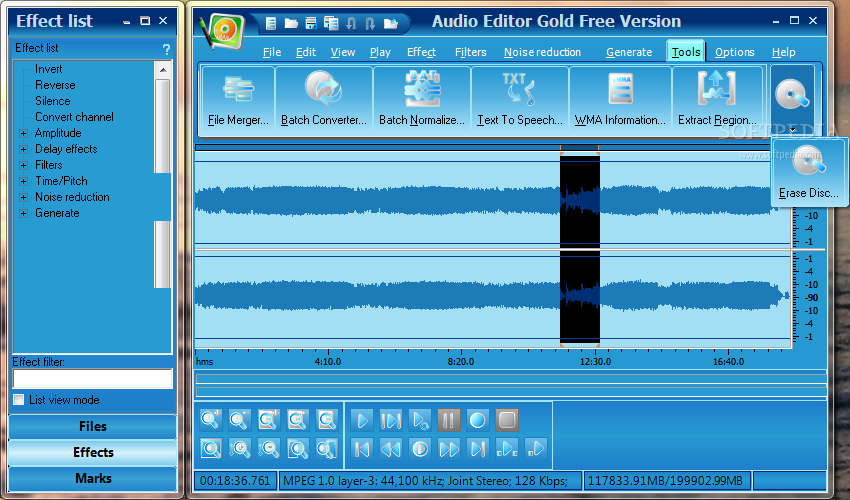Screen dimensions: 850x500
Task: Click the Record button
Action: pos(478,420)
